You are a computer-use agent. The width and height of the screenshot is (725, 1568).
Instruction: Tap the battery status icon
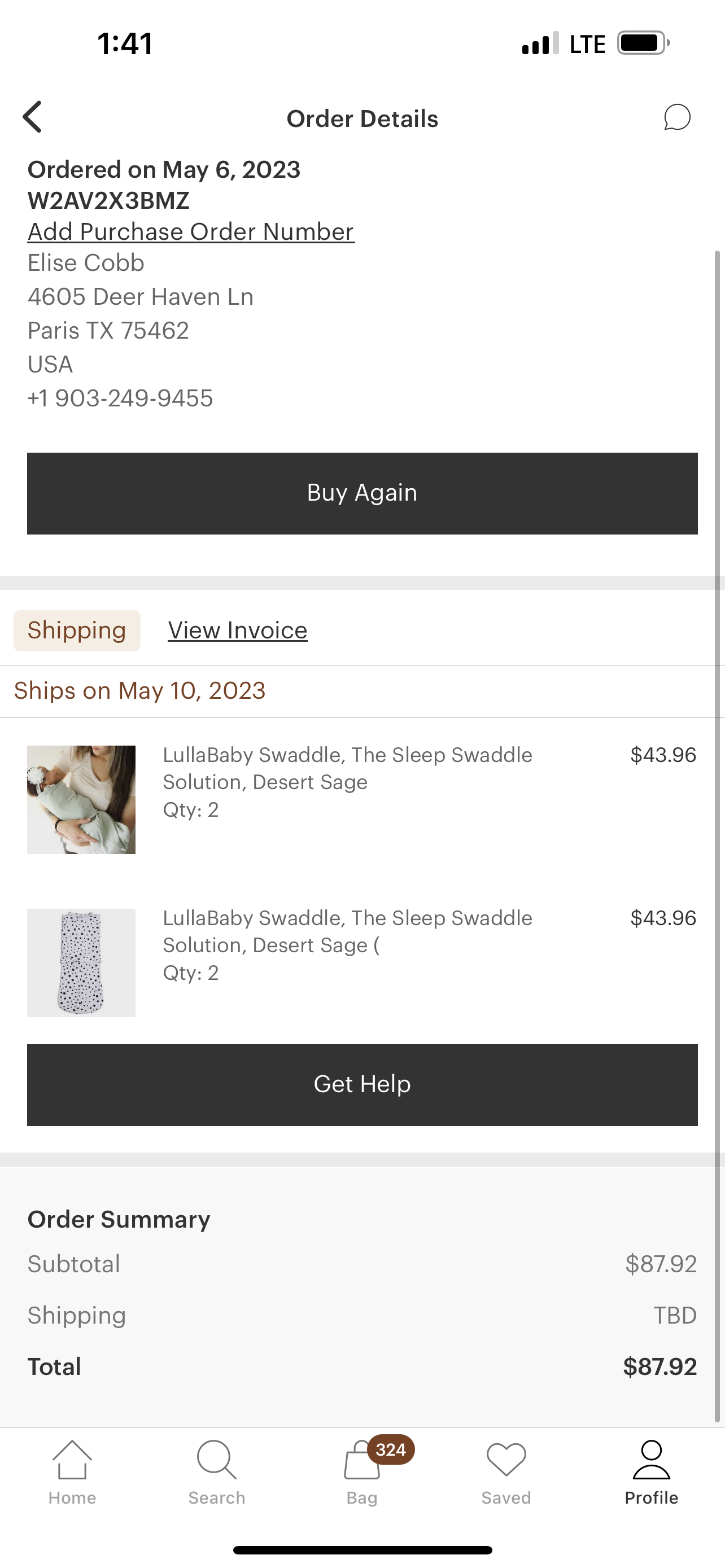[x=643, y=43]
